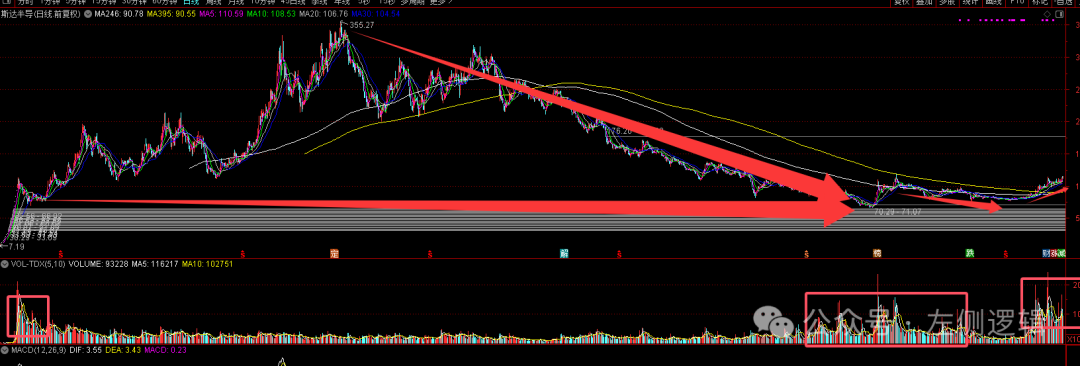1080x366 pixels.
Task: Switch to the 周线 period tab
Action: click(x=214, y=3)
